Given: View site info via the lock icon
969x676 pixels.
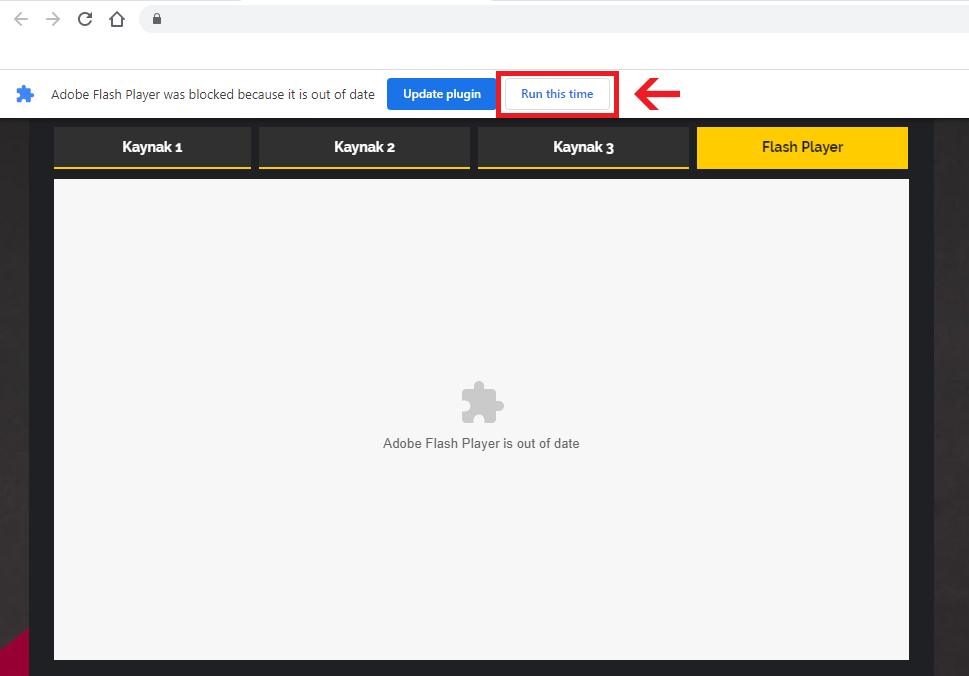Looking at the screenshot, I should 157,19.
